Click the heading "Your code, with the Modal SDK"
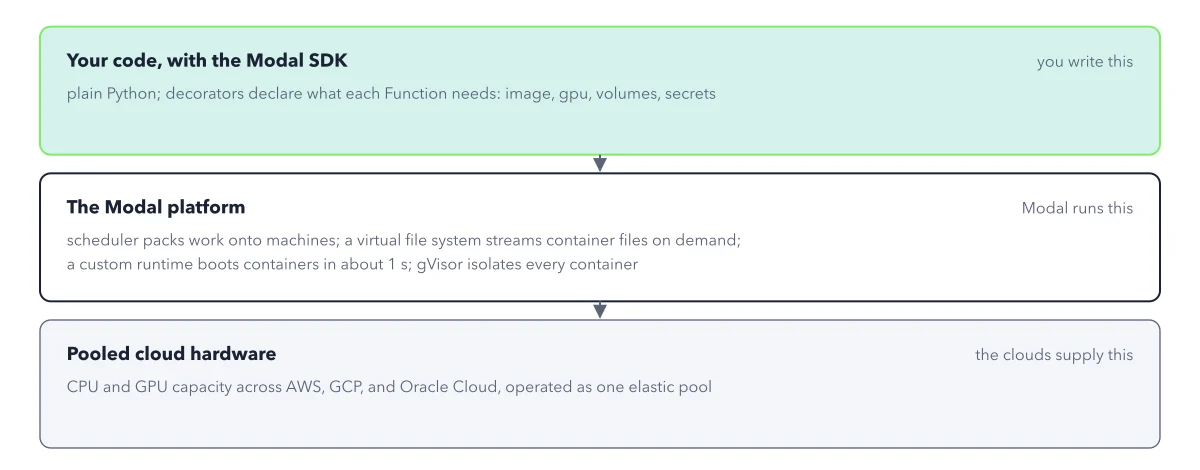The width and height of the screenshot is (1200, 470). coord(206,60)
